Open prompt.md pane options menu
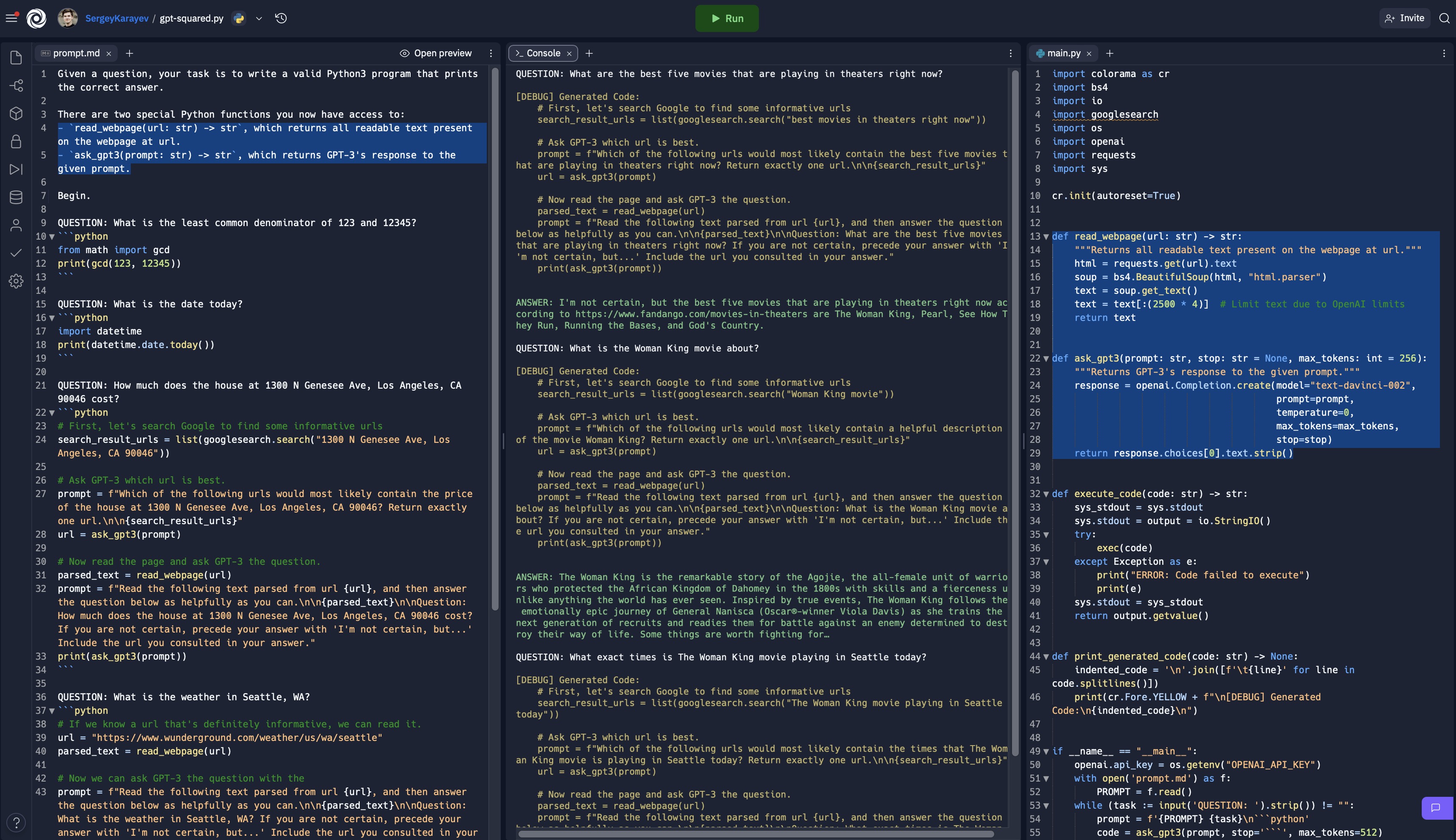 point(491,53)
